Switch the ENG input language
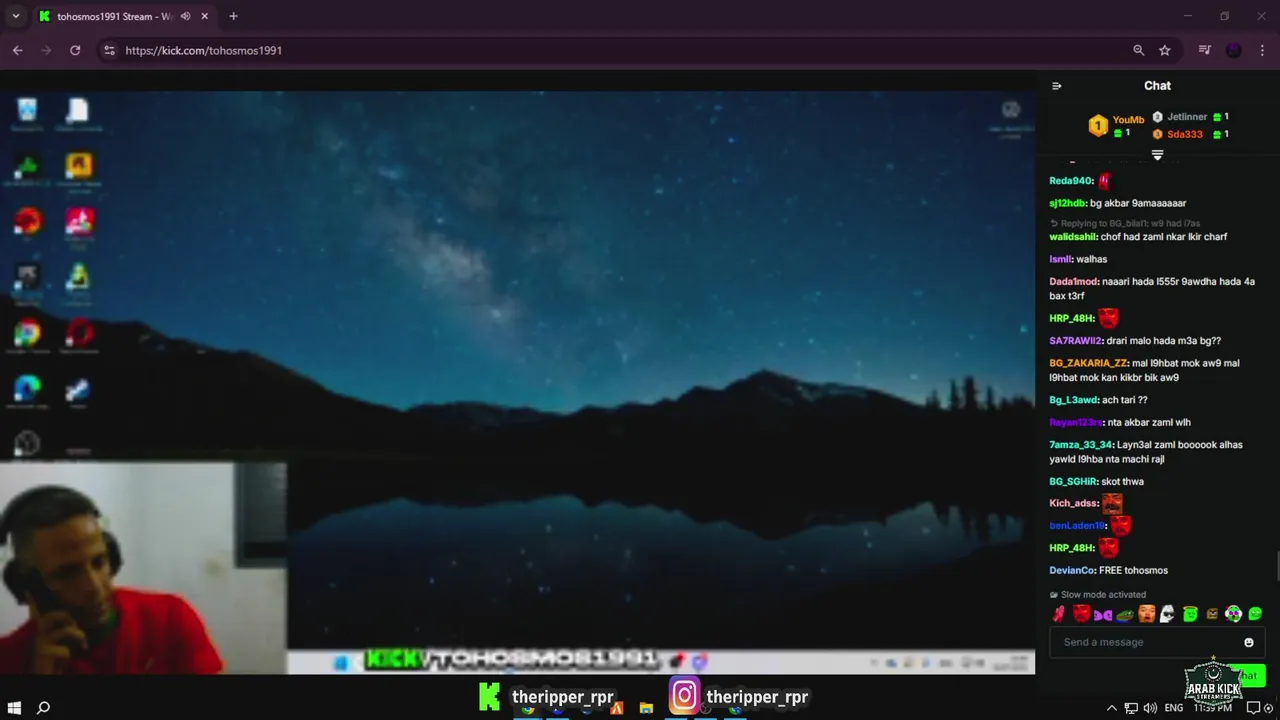Screen dimensions: 1280x720 coord(1174,708)
